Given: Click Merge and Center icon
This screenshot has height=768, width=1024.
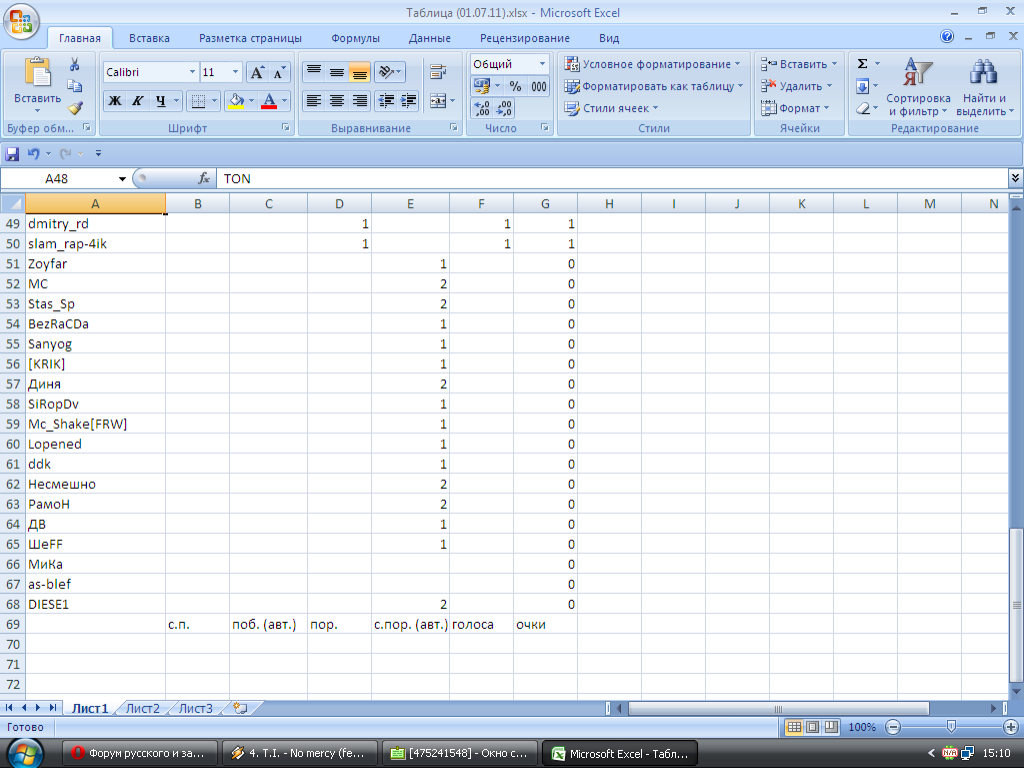Looking at the screenshot, I should point(438,101).
